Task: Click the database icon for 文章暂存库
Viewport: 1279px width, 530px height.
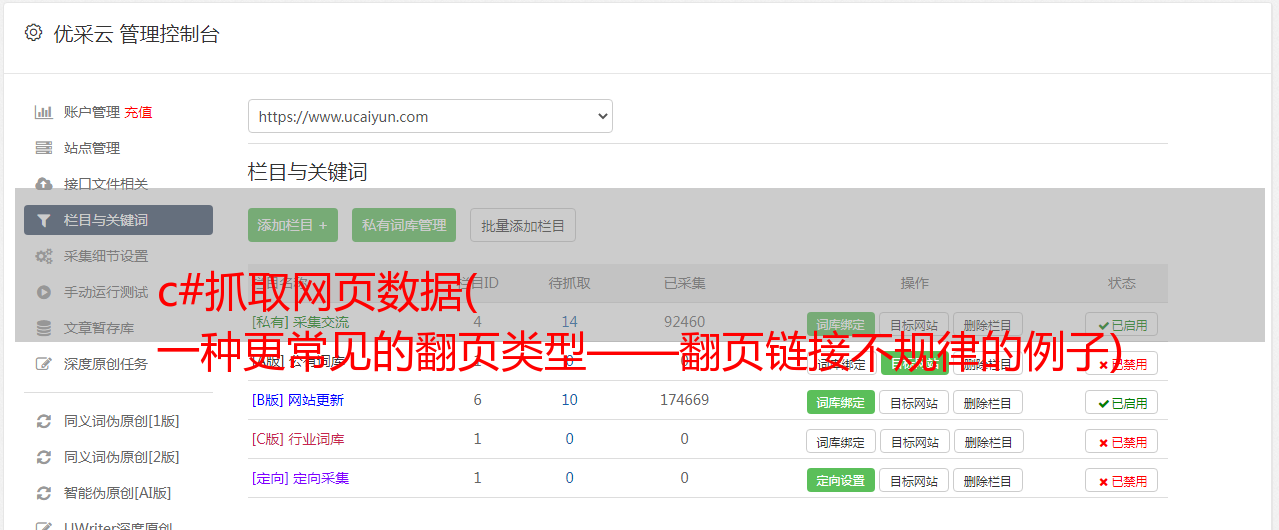Action: [43, 328]
